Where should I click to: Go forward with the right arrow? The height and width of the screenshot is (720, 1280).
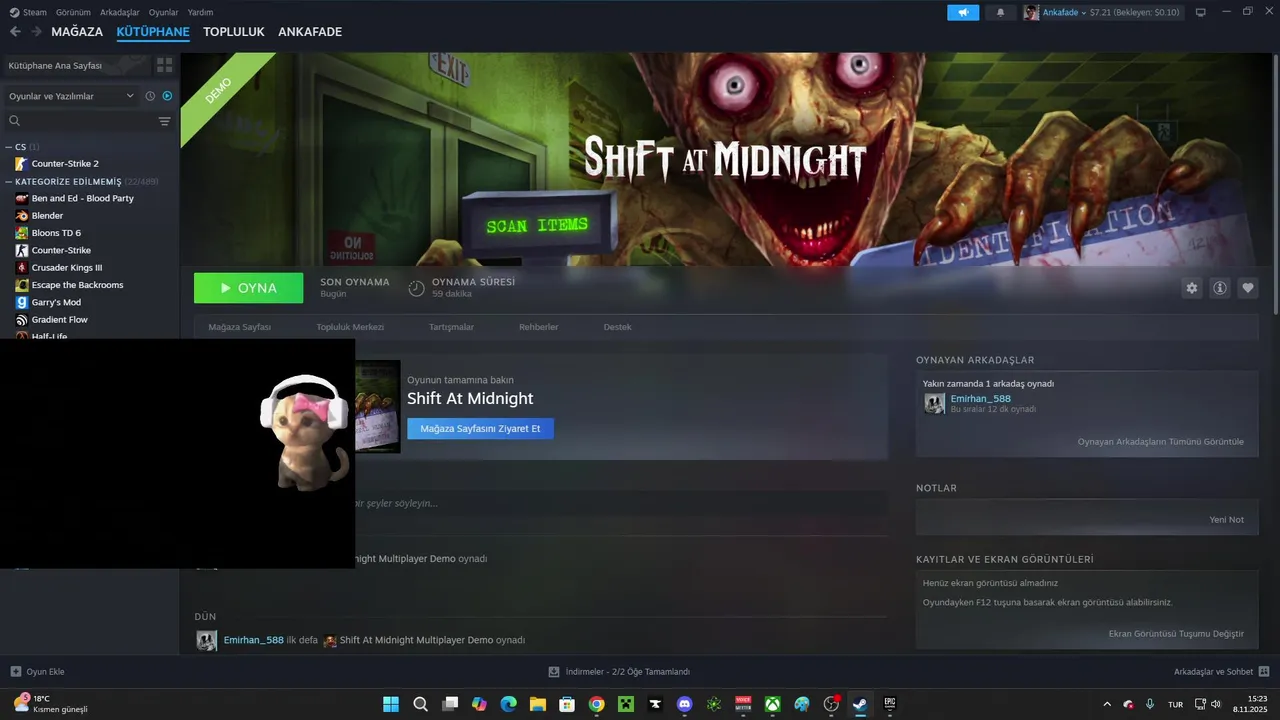37,32
